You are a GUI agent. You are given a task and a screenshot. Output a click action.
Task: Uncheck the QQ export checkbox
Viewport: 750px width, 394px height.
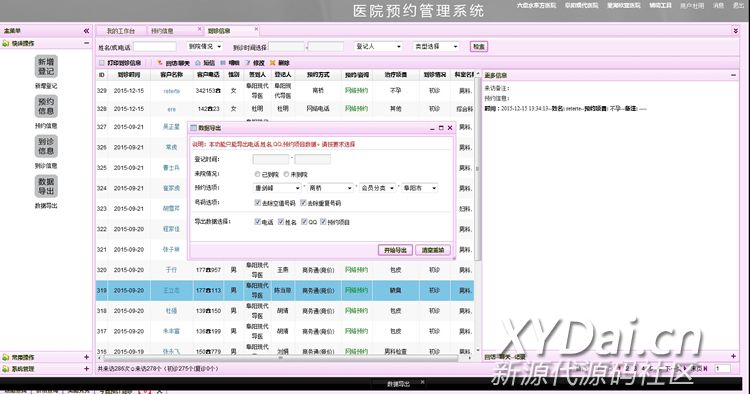(304, 222)
